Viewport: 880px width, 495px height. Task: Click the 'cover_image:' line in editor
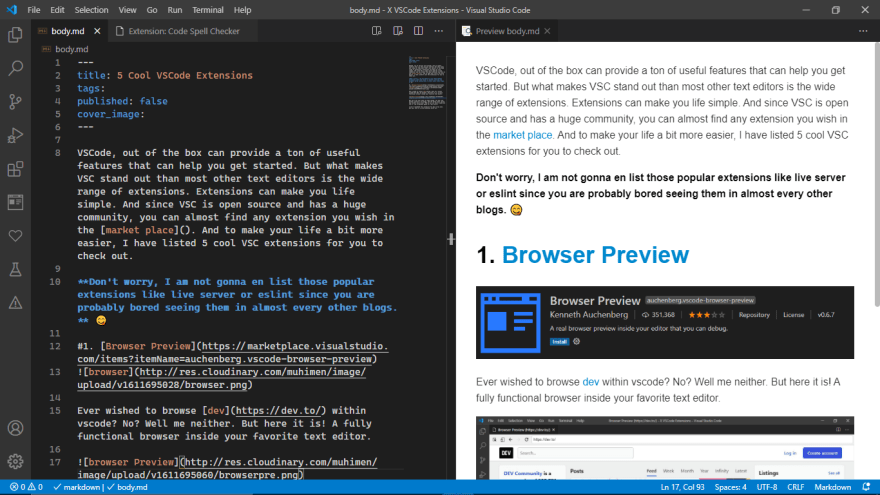[x=111, y=114]
